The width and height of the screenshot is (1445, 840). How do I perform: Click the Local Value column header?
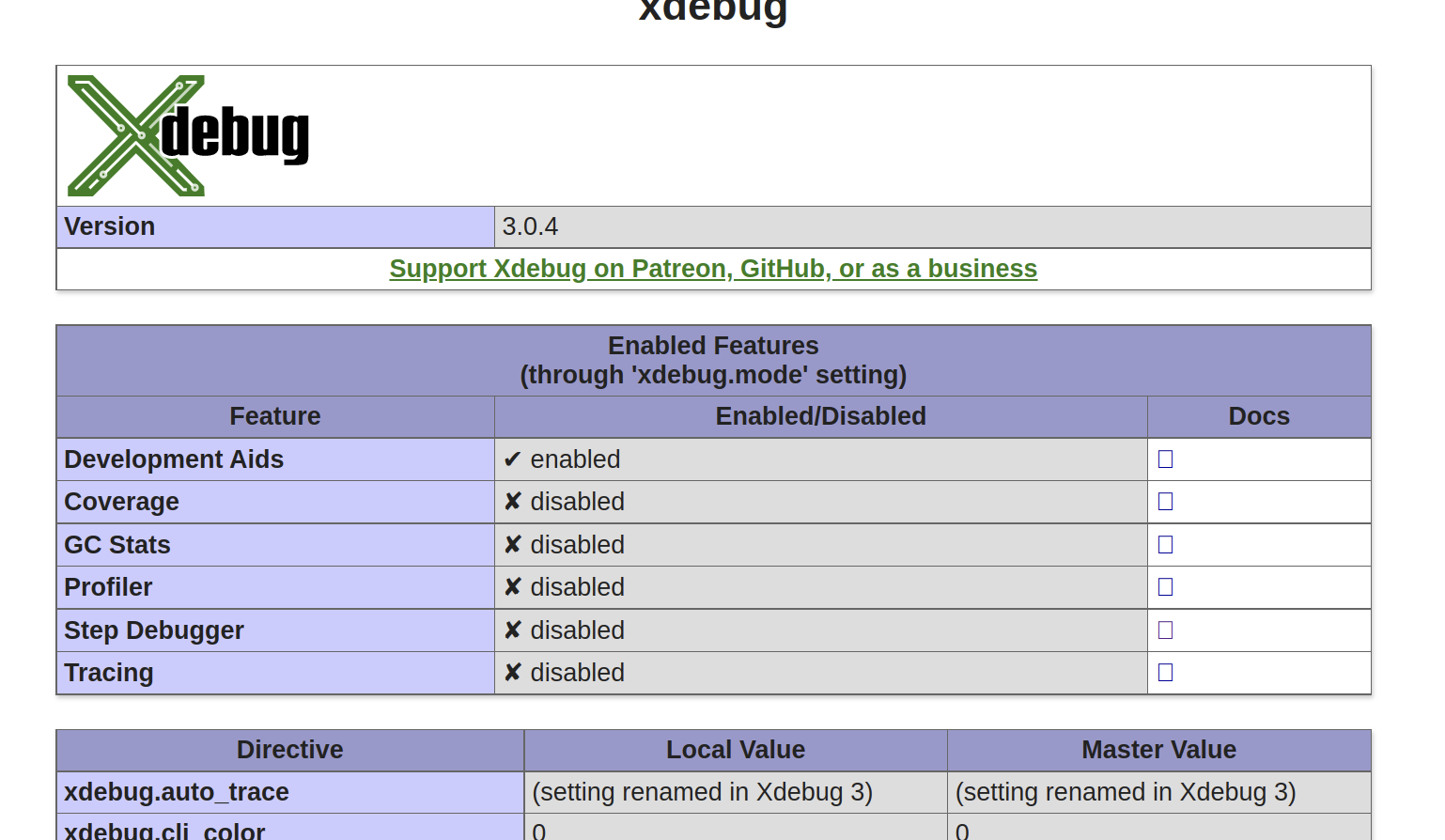736,750
